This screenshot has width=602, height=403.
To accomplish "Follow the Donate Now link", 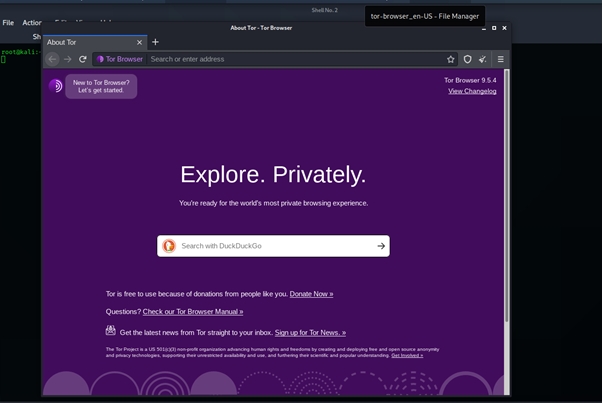I will pos(311,294).
